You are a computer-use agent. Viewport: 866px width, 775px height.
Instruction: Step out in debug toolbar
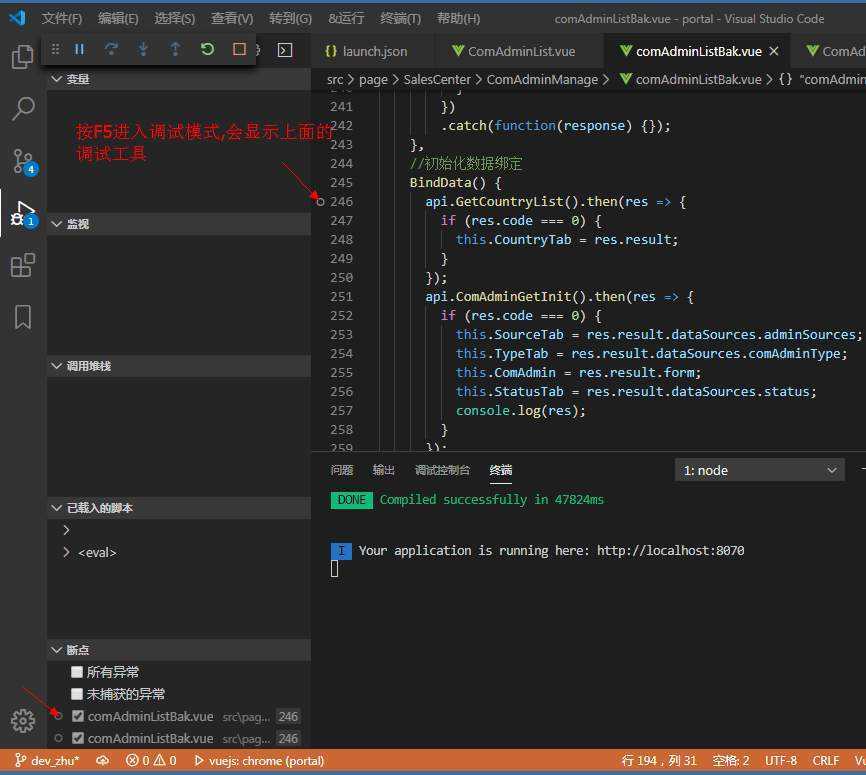pyautogui.click(x=175, y=49)
